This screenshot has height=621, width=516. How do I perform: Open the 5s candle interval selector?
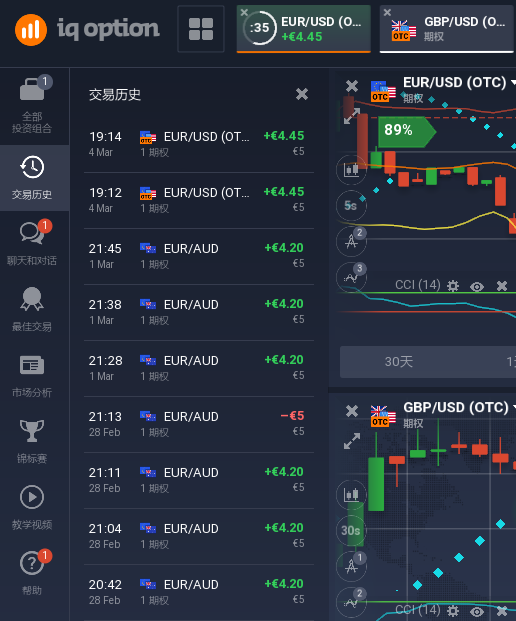tap(351, 206)
